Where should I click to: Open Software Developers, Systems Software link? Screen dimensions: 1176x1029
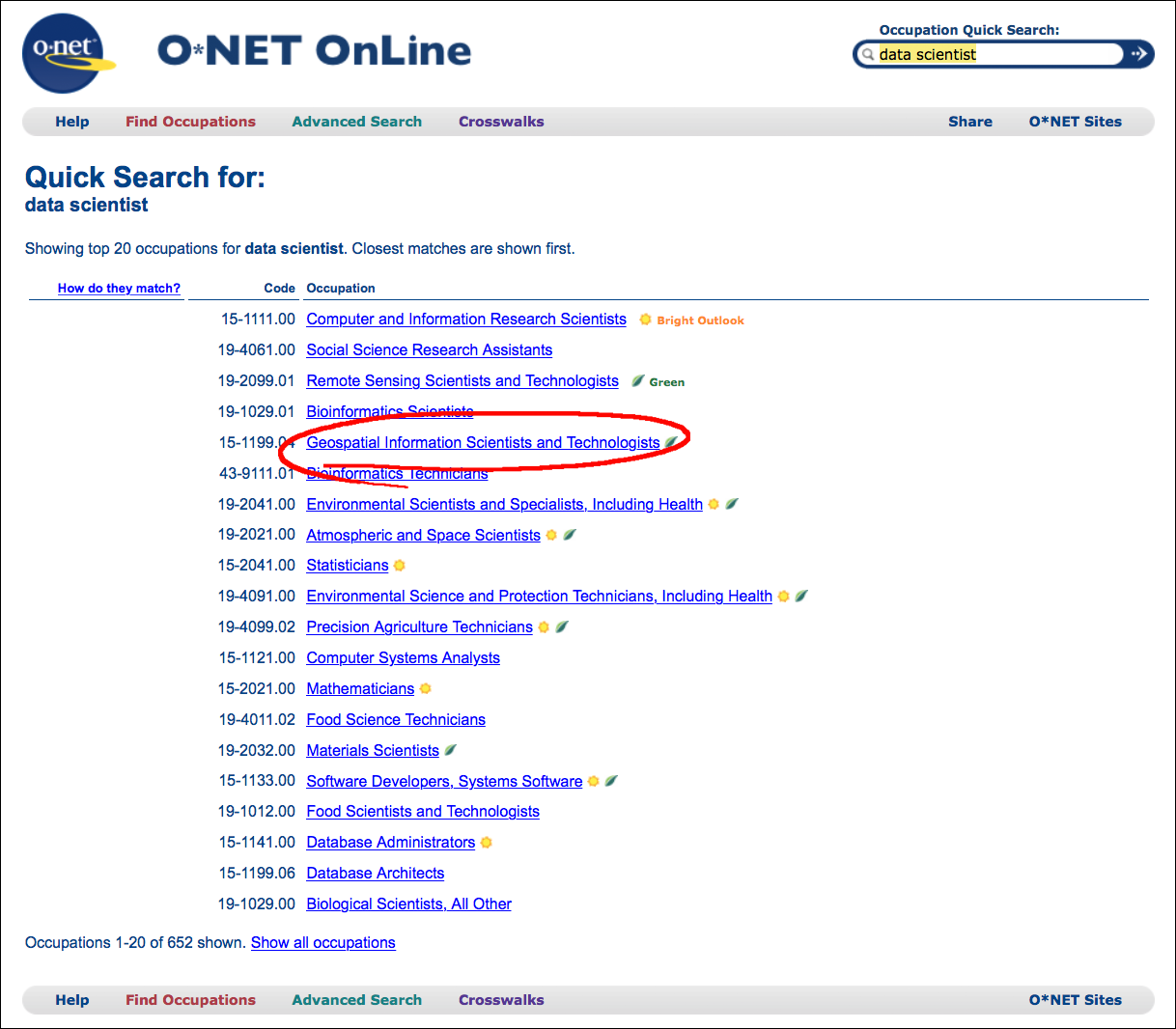(x=444, y=781)
